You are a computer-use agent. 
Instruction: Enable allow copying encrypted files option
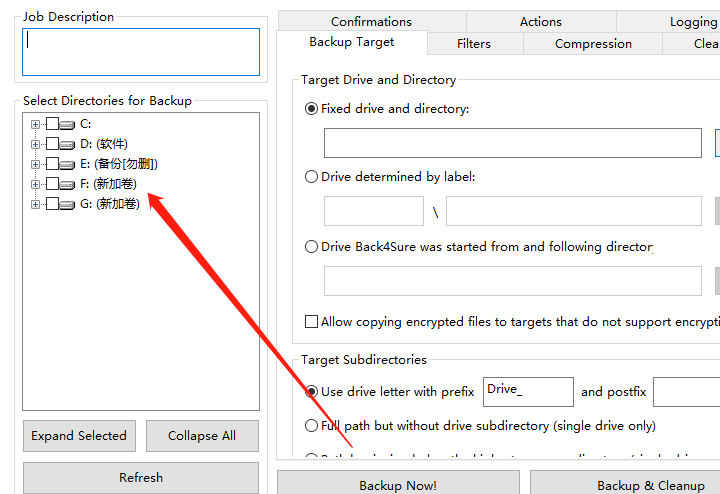point(312,322)
